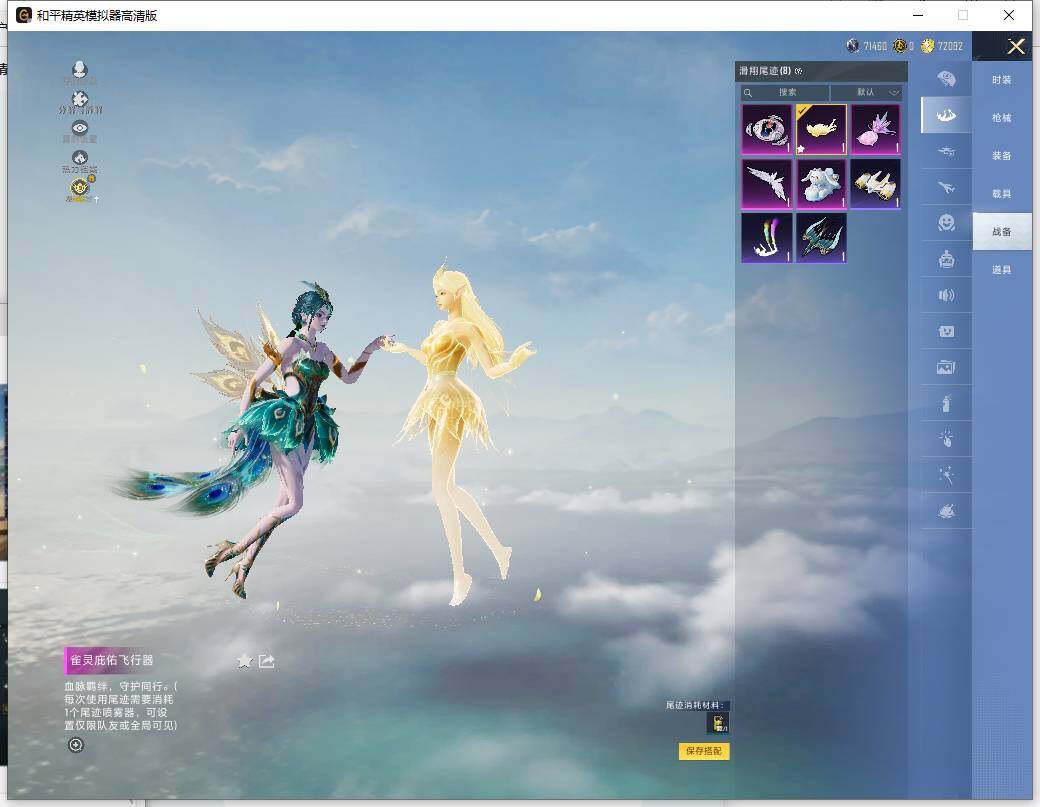Image resolution: width=1040 pixels, height=807 pixels.
Task: Toggle the eye preview visibility icon
Action: point(80,128)
